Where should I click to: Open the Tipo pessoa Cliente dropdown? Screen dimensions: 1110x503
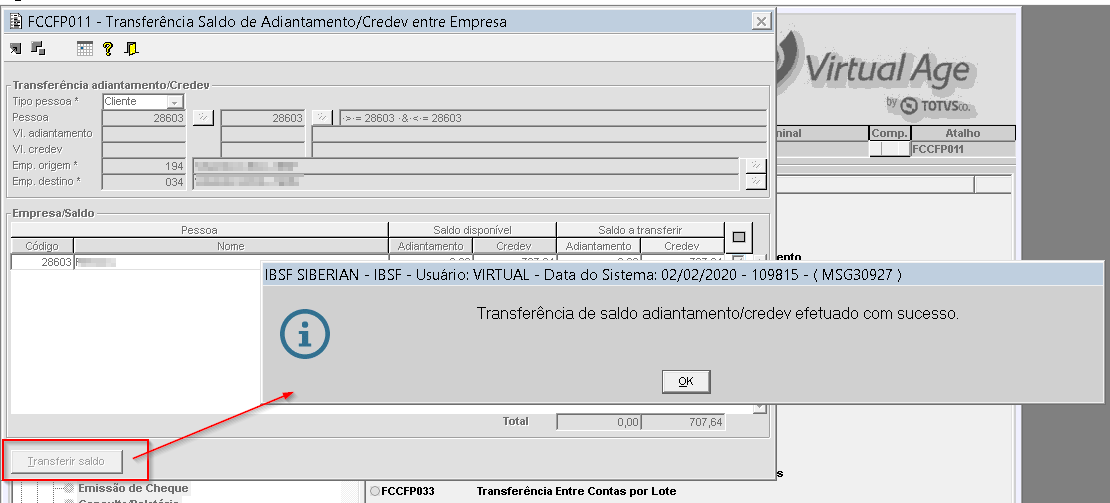(x=173, y=102)
